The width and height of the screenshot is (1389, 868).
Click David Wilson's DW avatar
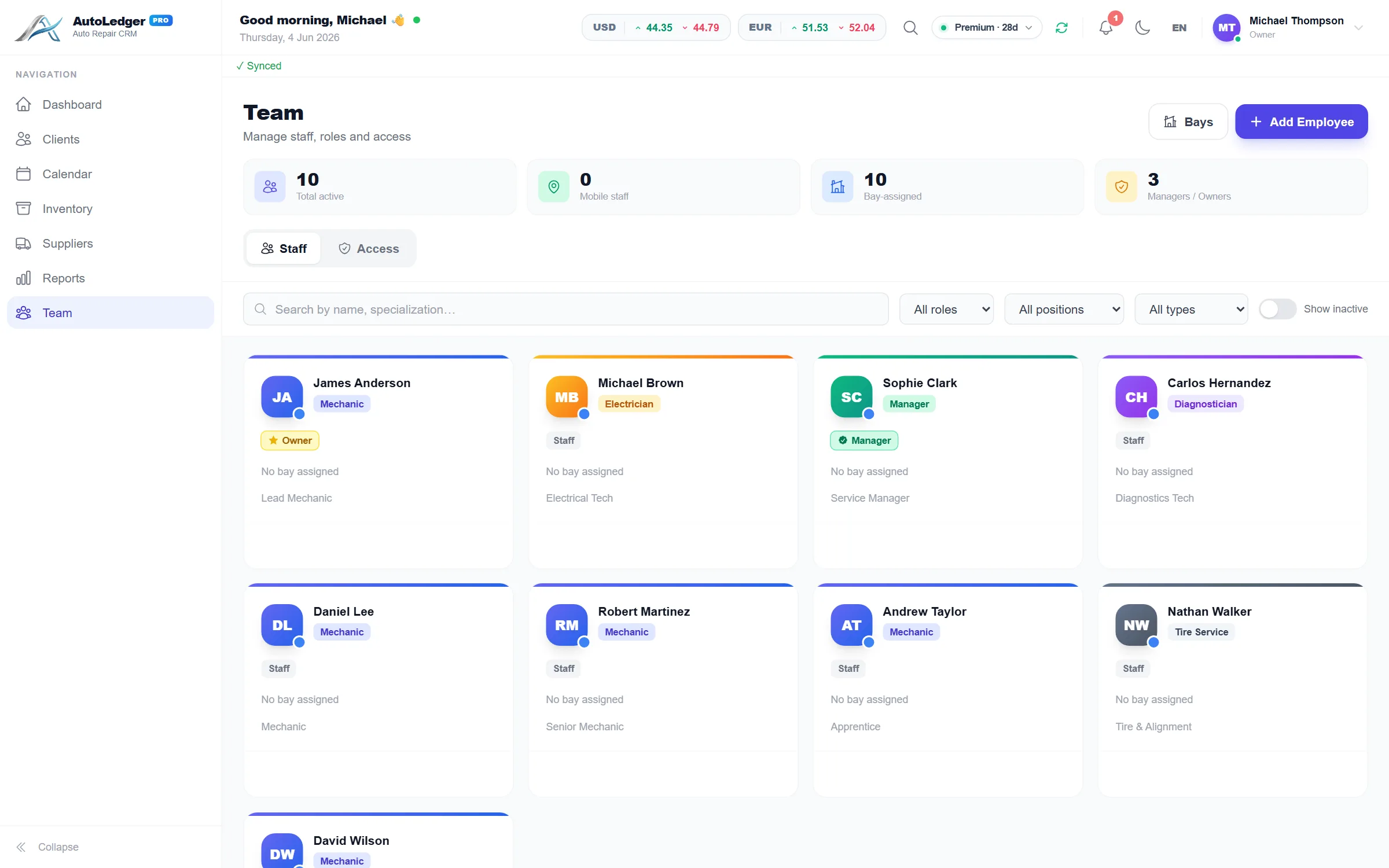point(282,851)
